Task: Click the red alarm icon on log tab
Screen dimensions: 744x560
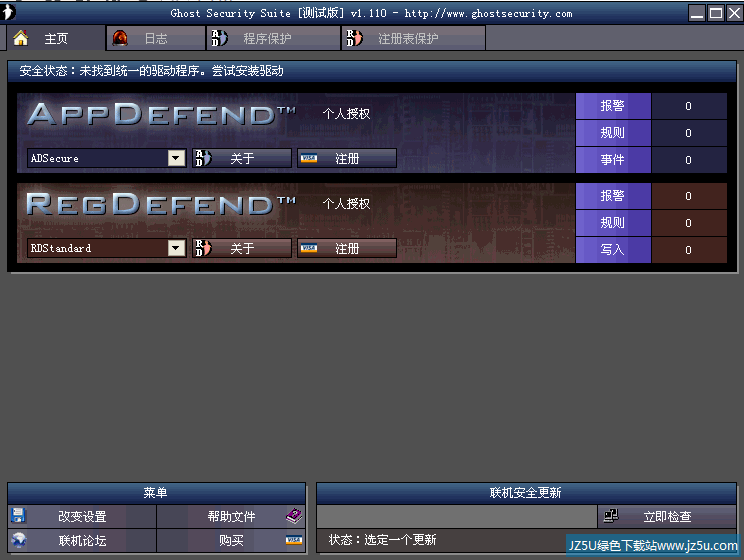Action: [120, 38]
